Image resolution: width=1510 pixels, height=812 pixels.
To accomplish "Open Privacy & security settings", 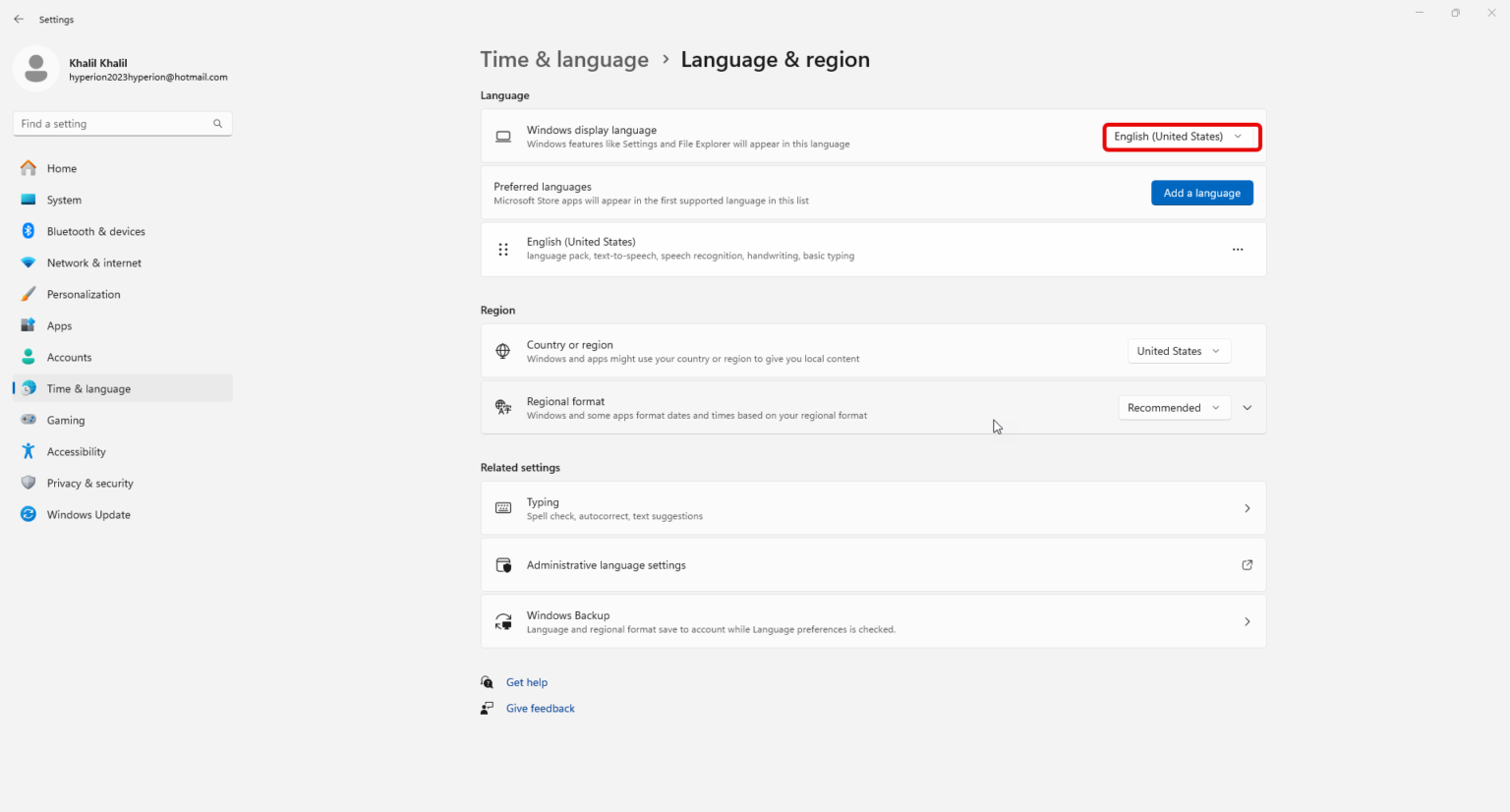I will tap(89, 483).
